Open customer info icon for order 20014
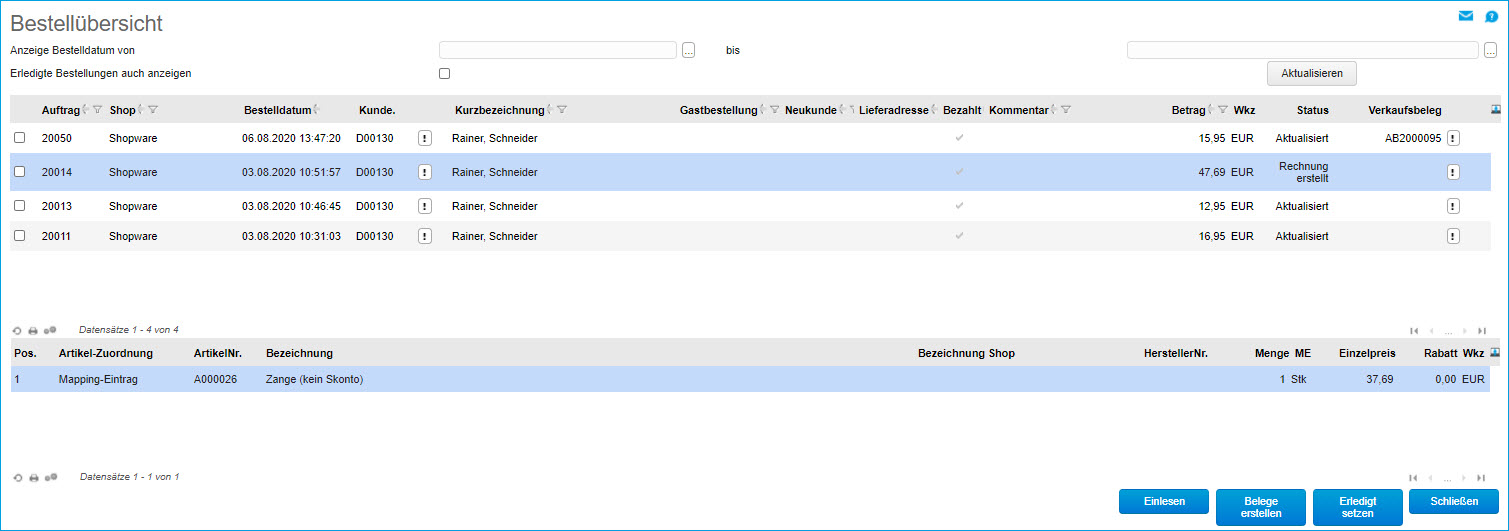This screenshot has width=1509, height=531. pos(425,172)
